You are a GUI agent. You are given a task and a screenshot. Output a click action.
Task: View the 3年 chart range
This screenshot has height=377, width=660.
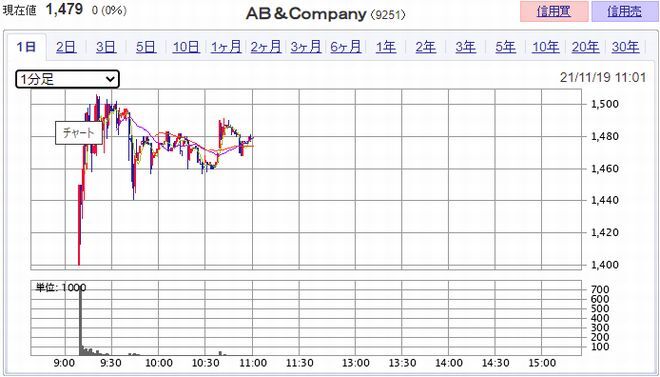pyautogui.click(x=466, y=47)
